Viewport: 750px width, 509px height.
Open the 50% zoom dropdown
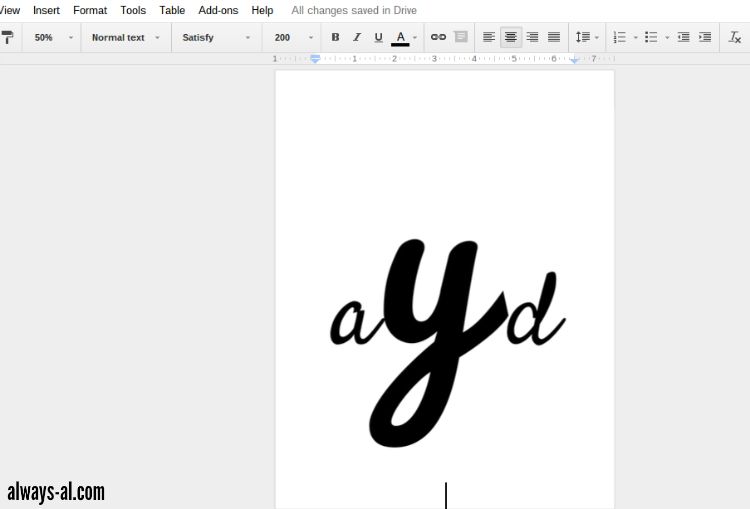[x=53, y=37]
